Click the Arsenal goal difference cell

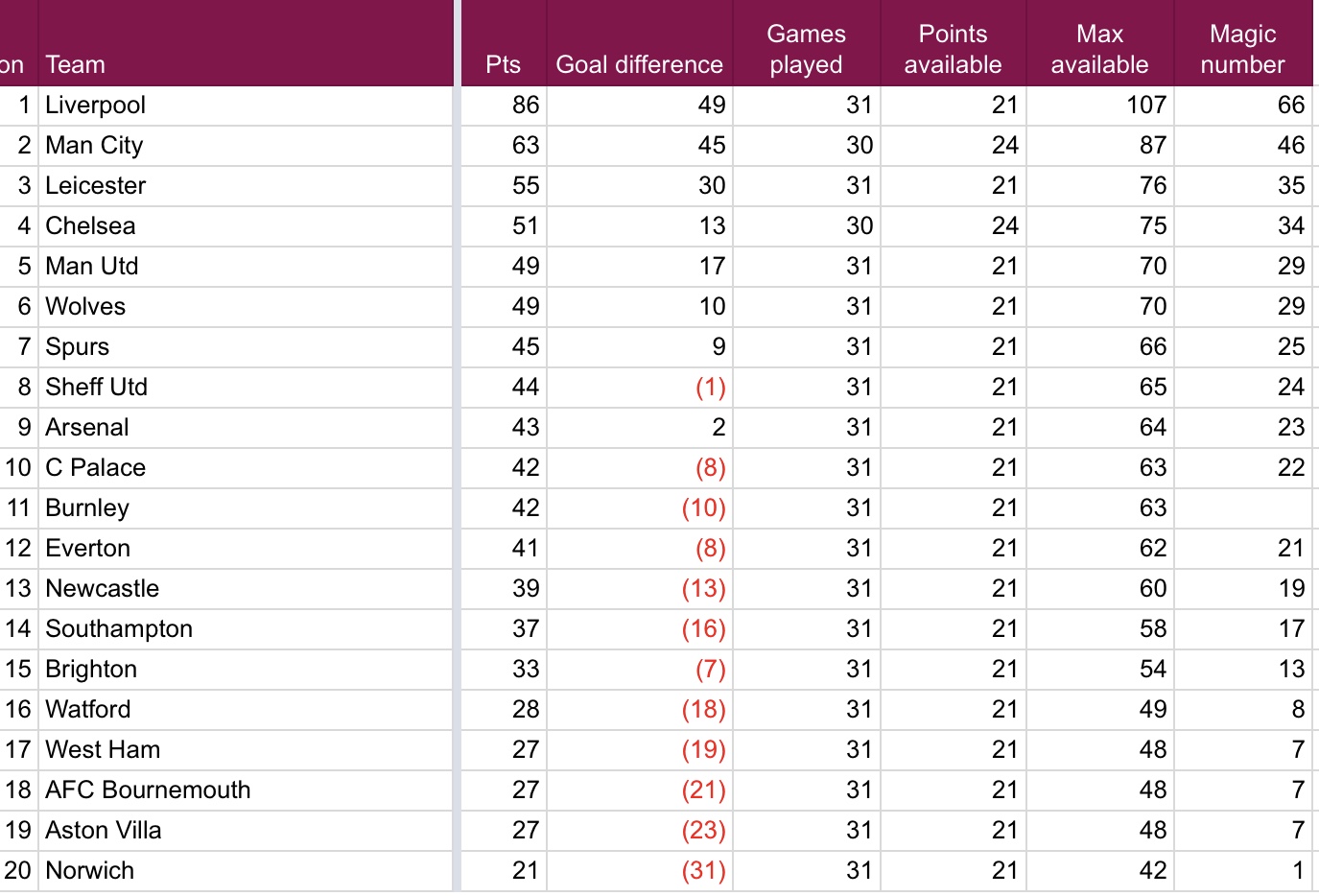tap(718, 427)
